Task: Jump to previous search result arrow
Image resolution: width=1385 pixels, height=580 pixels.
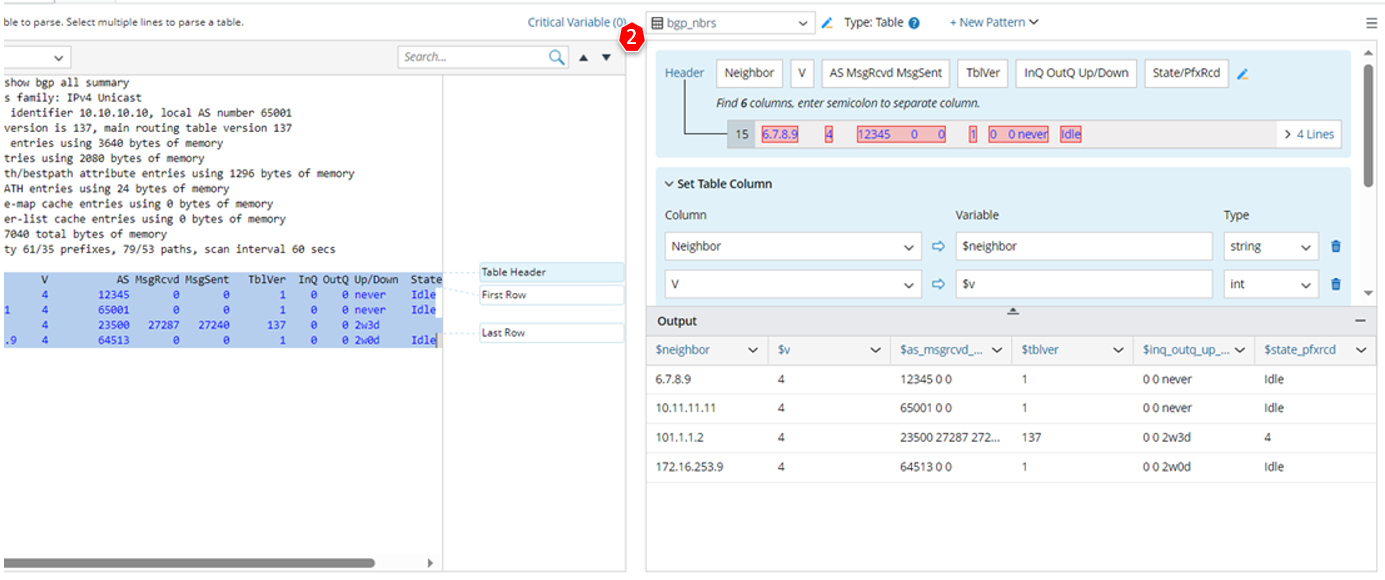Action: click(584, 58)
